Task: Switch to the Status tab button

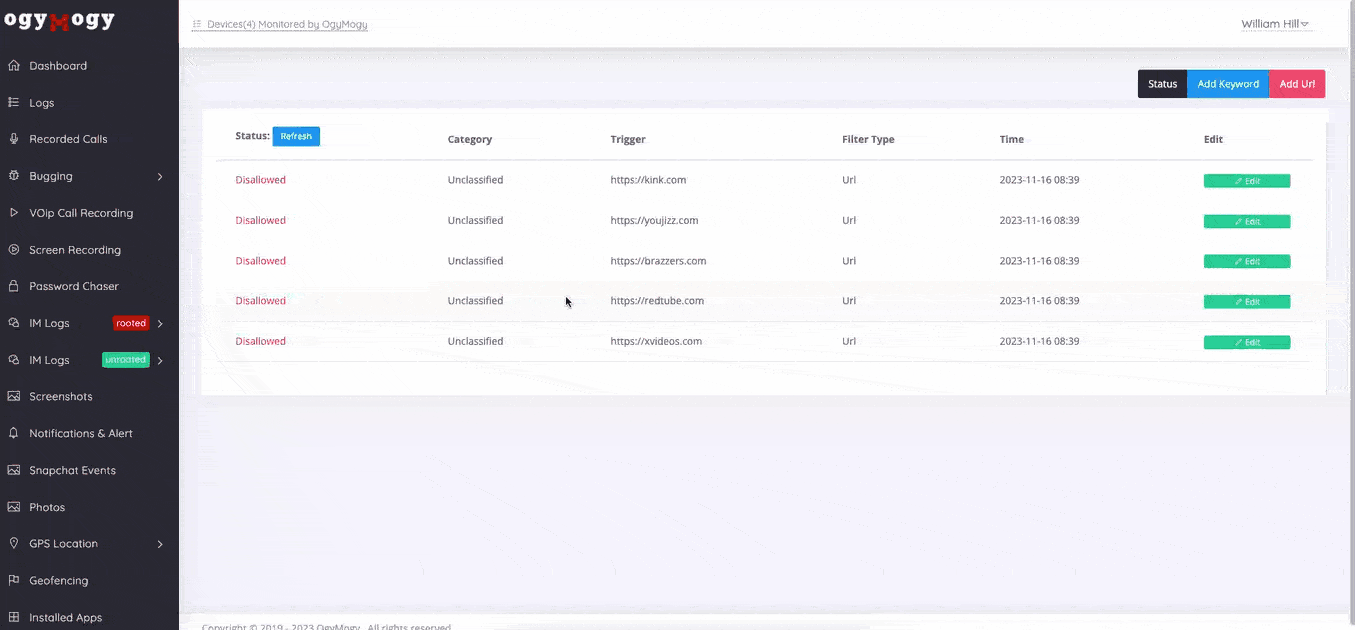Action: click(1162, 84)
